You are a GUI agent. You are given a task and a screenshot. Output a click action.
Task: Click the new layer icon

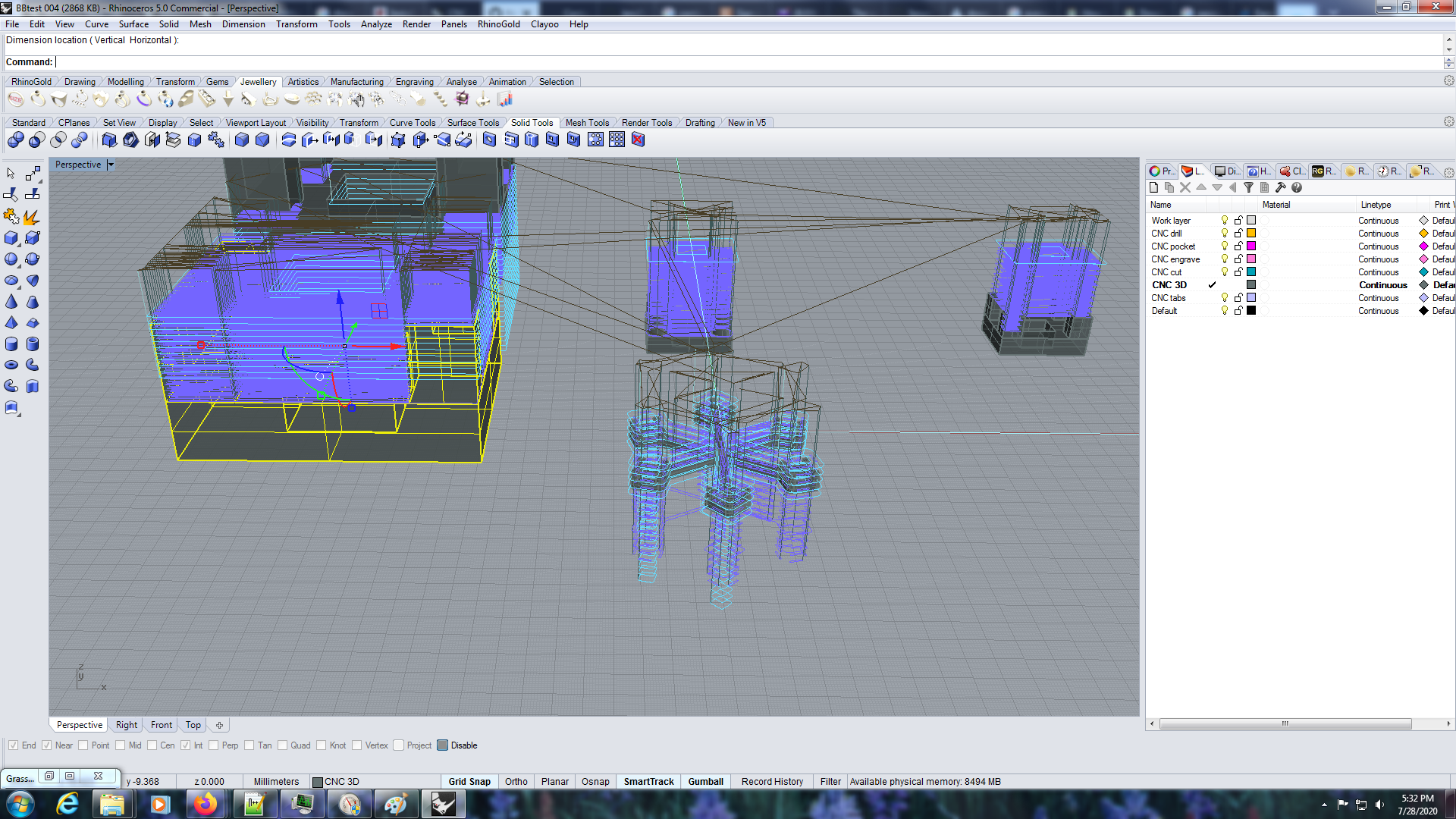click(x=1154, y=187)
